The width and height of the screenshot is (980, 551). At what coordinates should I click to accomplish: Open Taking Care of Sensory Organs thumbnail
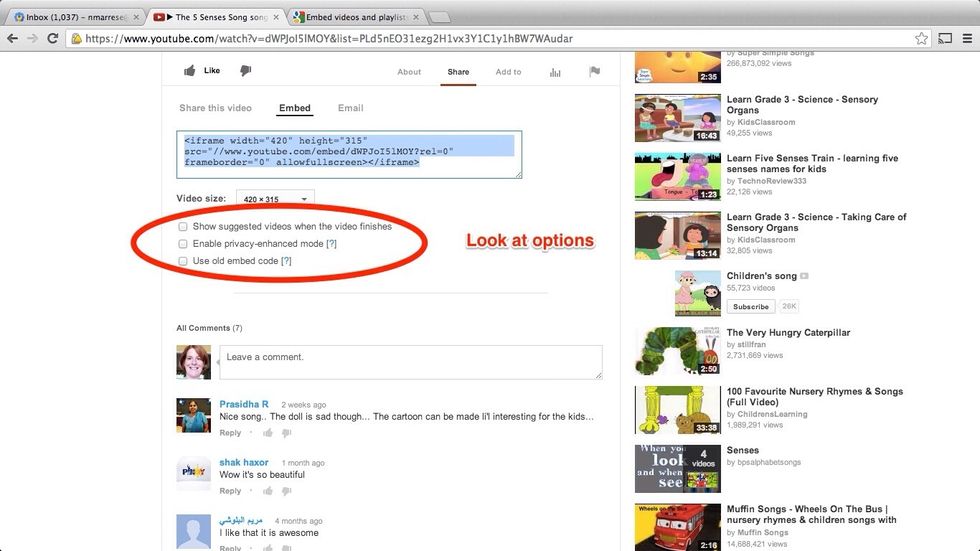pyautogui.click(x=678, y=236)
